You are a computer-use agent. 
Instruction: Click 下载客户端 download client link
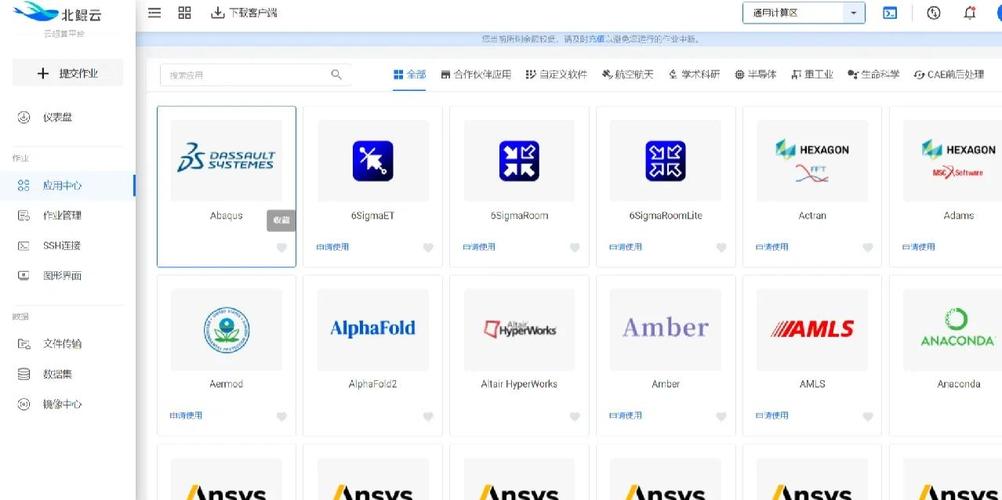[x=244, y=13]
